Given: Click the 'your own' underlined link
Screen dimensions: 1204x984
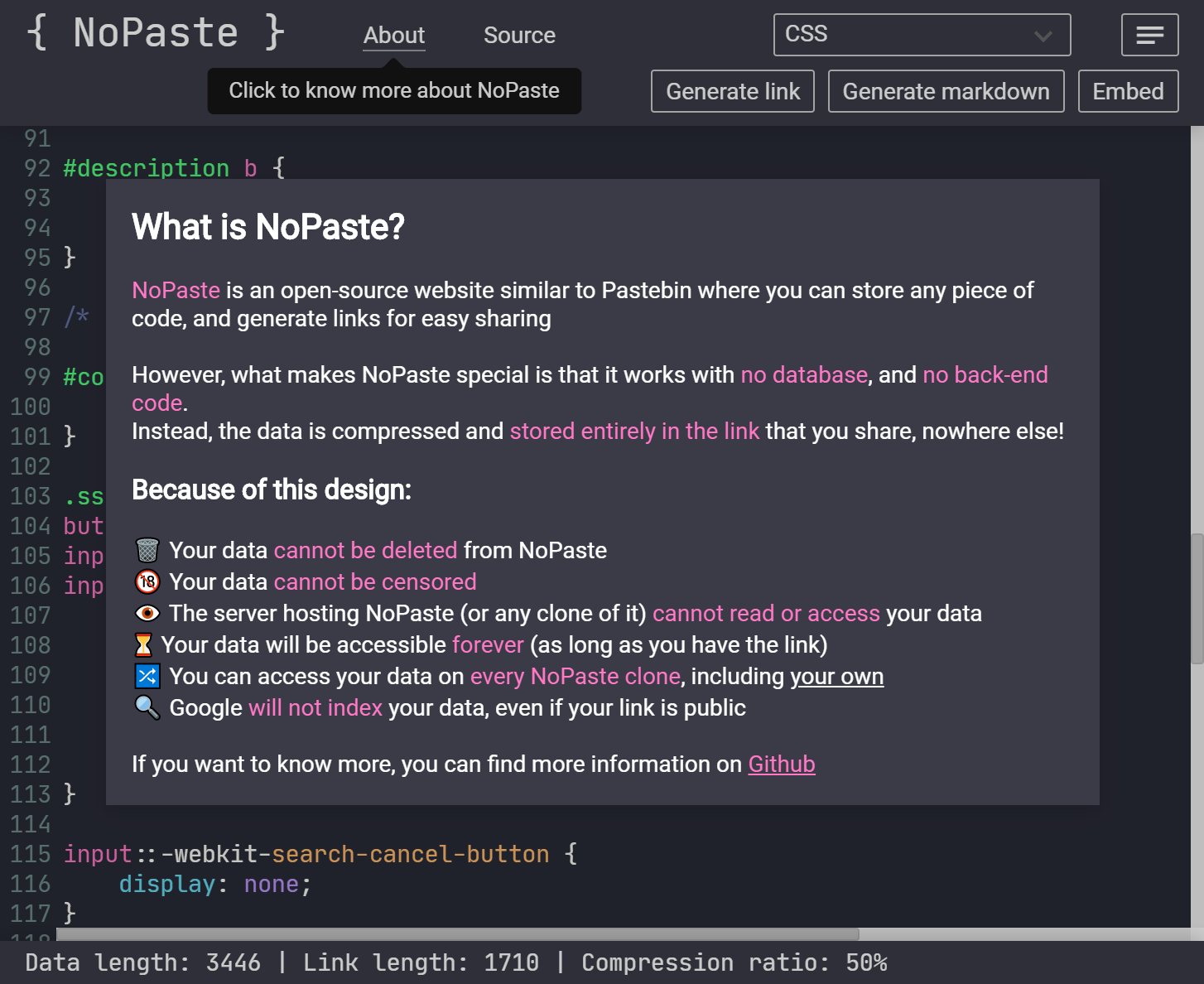Looking at the screenshot, I should 837,676.
